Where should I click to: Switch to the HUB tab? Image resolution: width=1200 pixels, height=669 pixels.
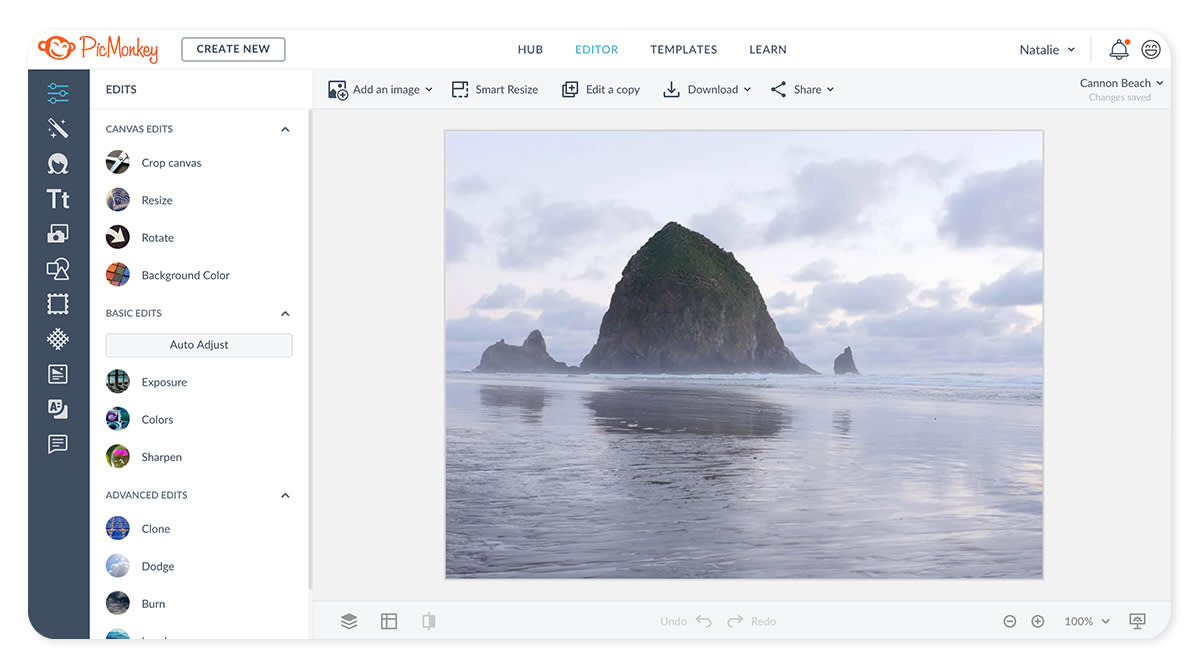pyautogui.click(x=530, y=49)
